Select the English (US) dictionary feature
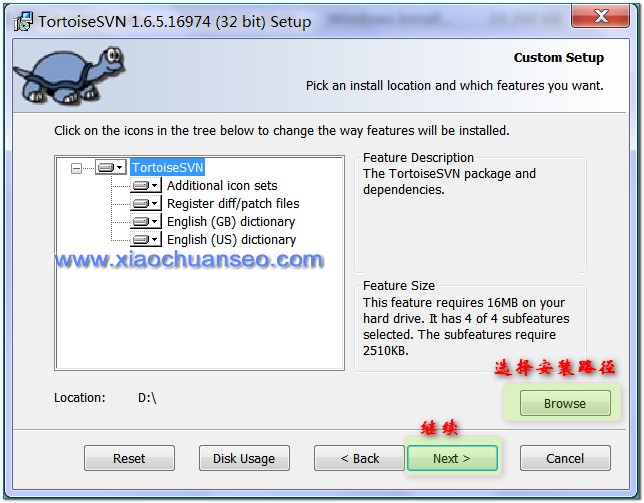This screenshot has height=503, width=644. point(232,239)
